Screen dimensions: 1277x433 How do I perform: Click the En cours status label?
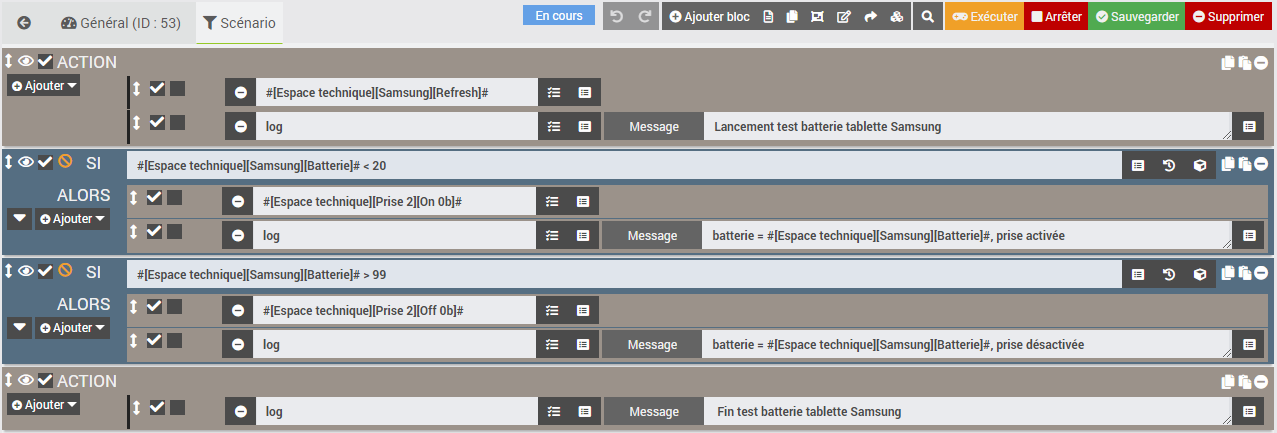coord(559,16)
